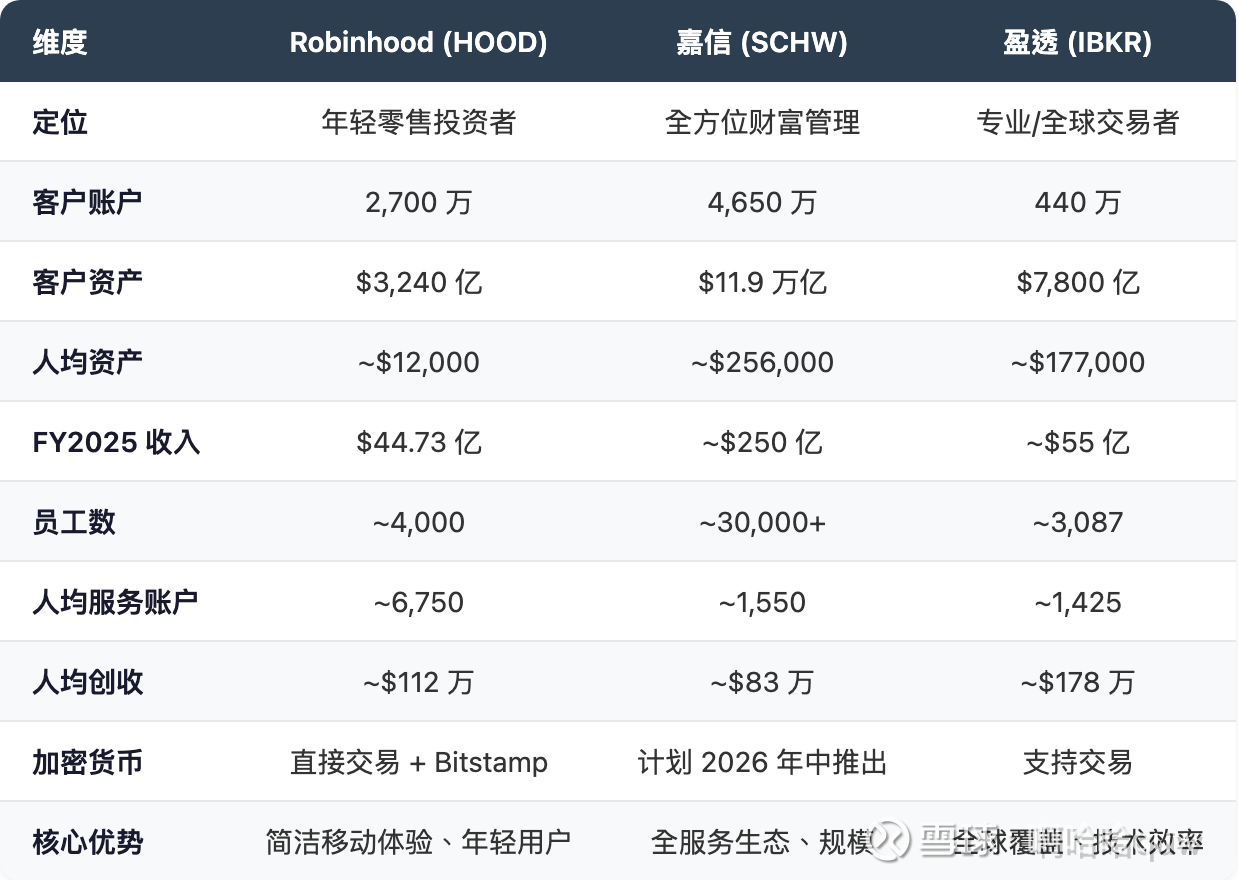The height and width of the screenshot is (880, 1238).
Task: Click the Robinhood (HOOD) column header
Action: point(418,42)
